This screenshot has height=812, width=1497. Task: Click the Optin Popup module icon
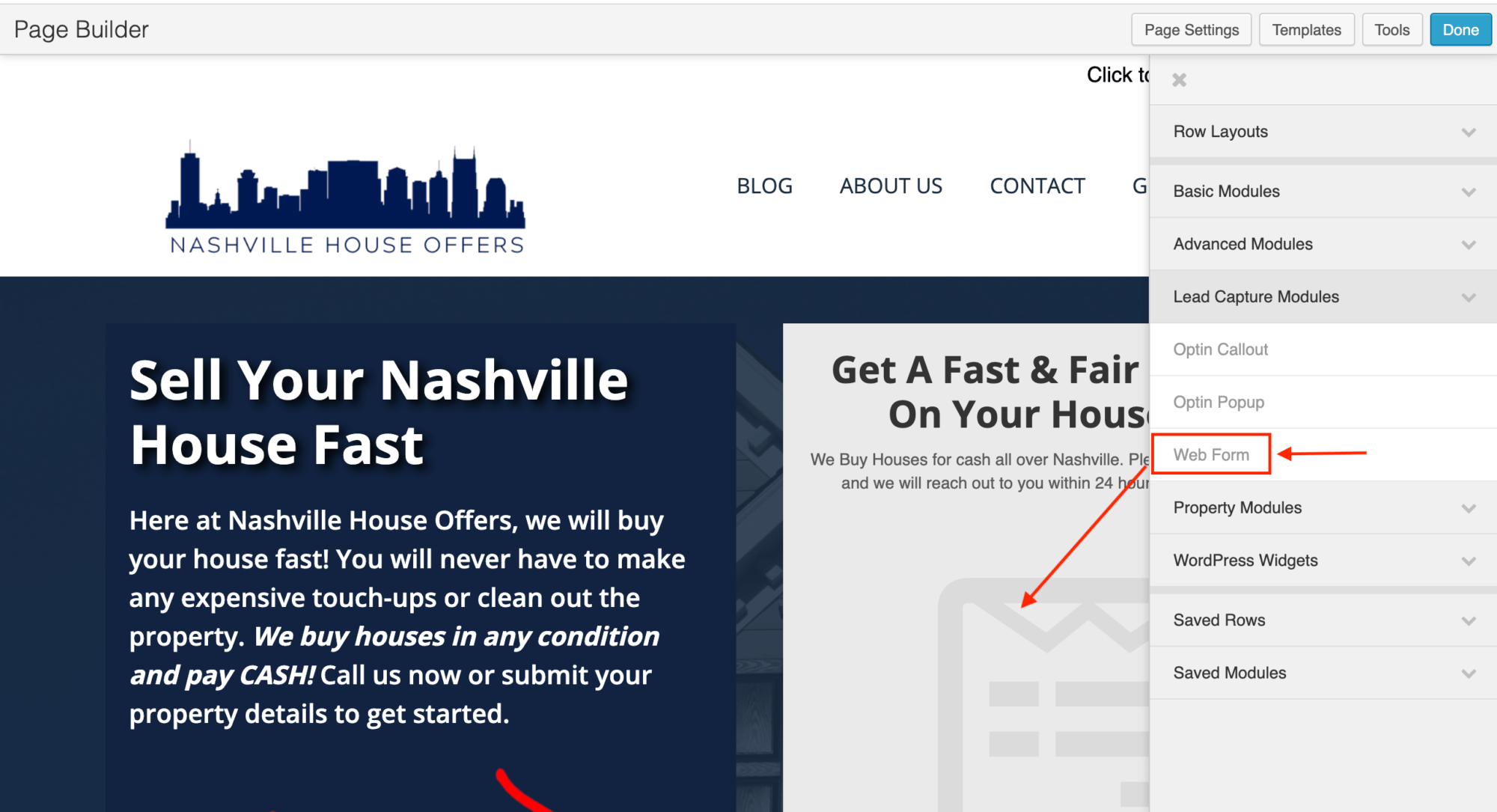[x=1218, y=402]
